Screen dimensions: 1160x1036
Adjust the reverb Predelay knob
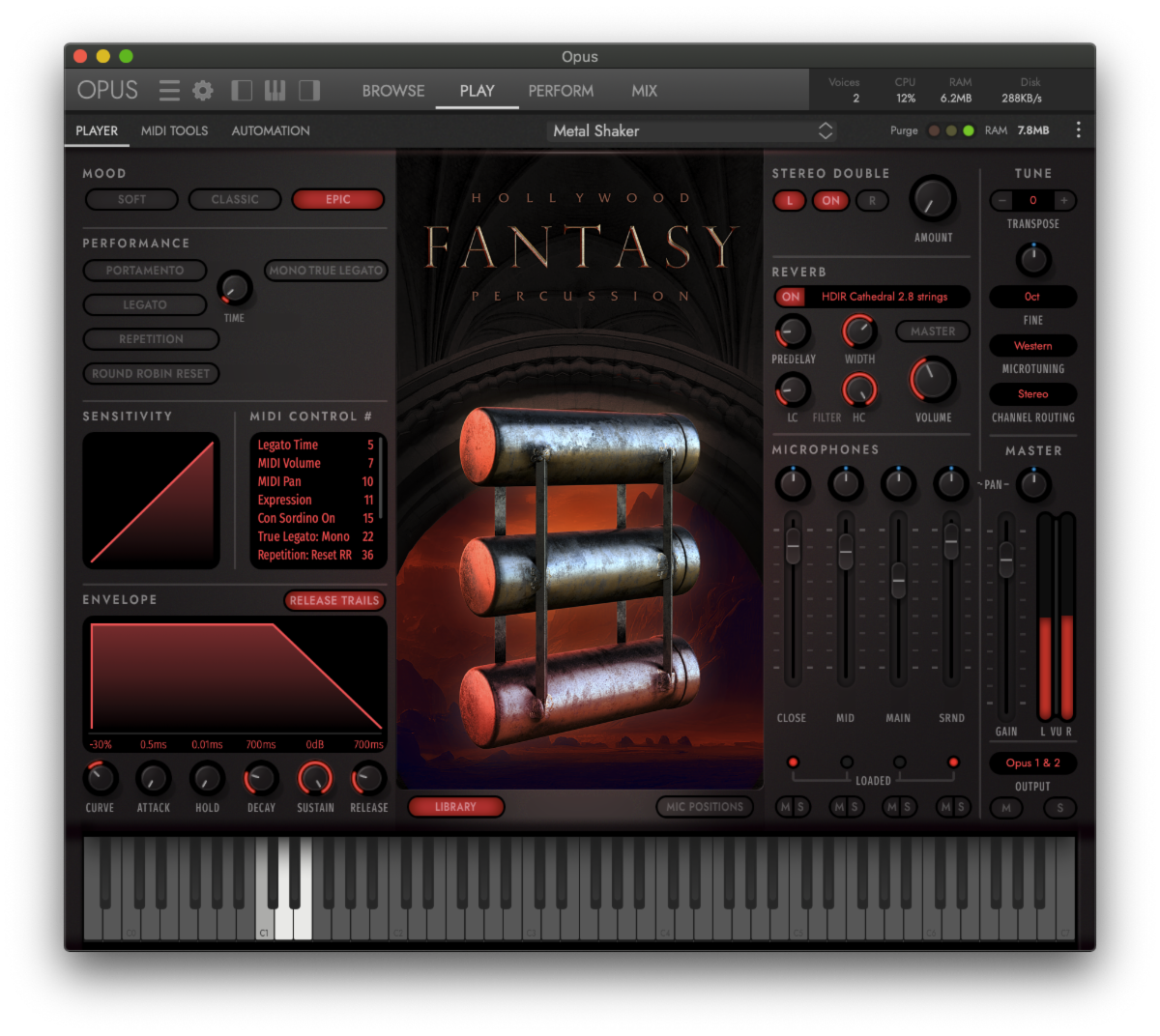pos(793,331)
